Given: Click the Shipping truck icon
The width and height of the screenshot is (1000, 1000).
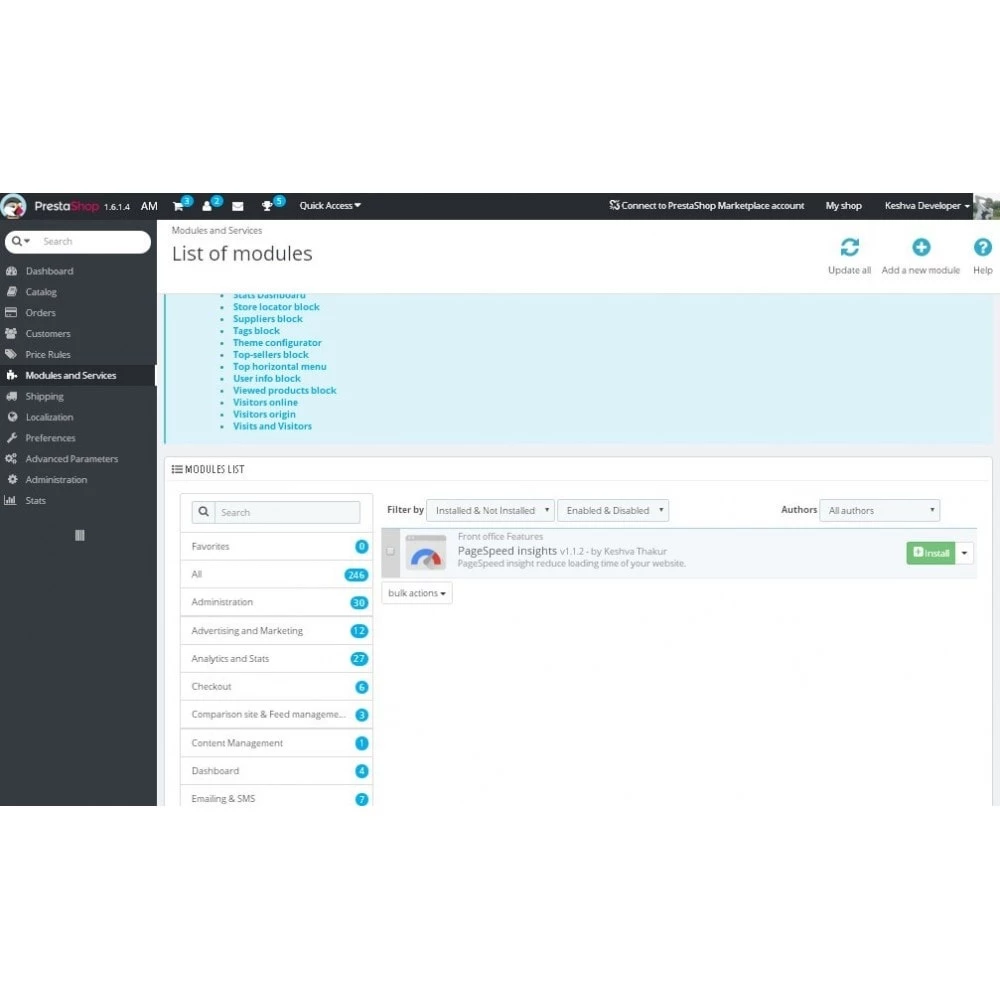Looking at the screenshot, I should point(11,396).
